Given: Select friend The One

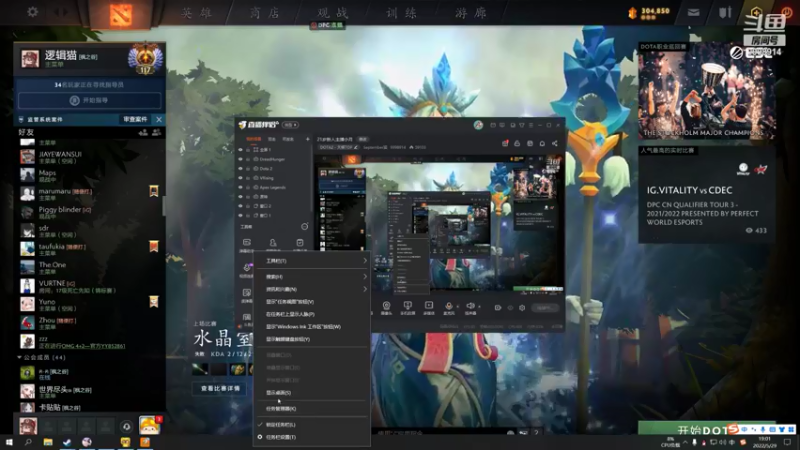Looking at the screenshot, I should point(87,267).
